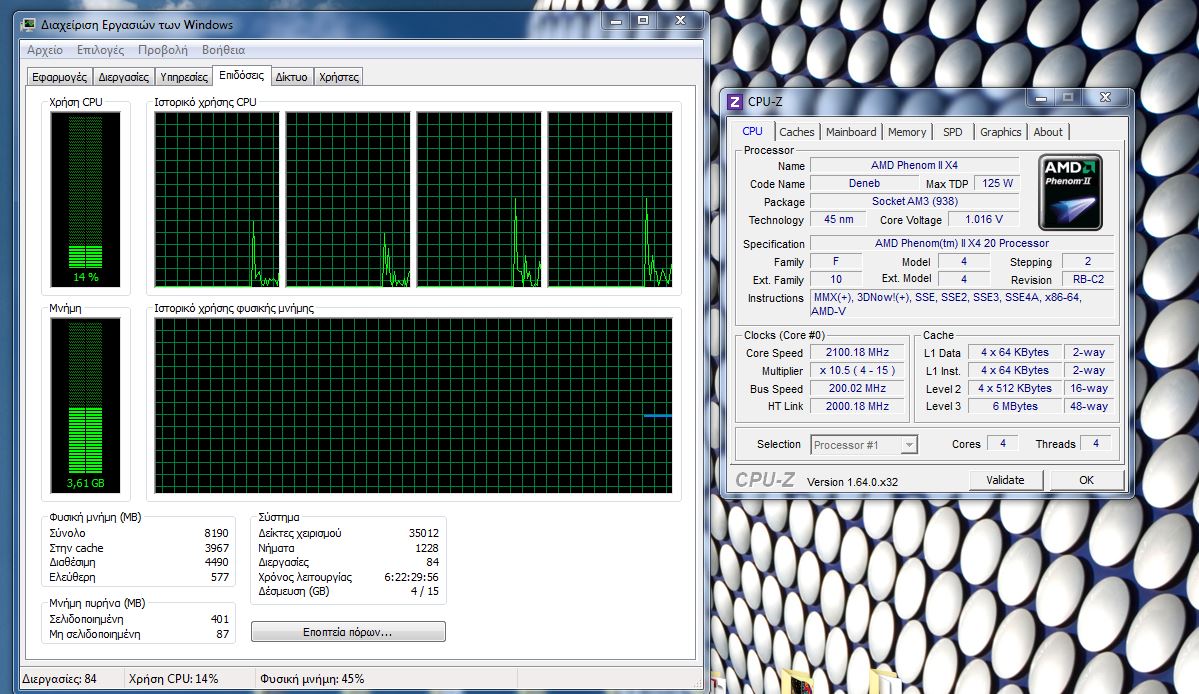
Task: Click the 'Version 1.64.0.x32' text
Action: (852, 482)
